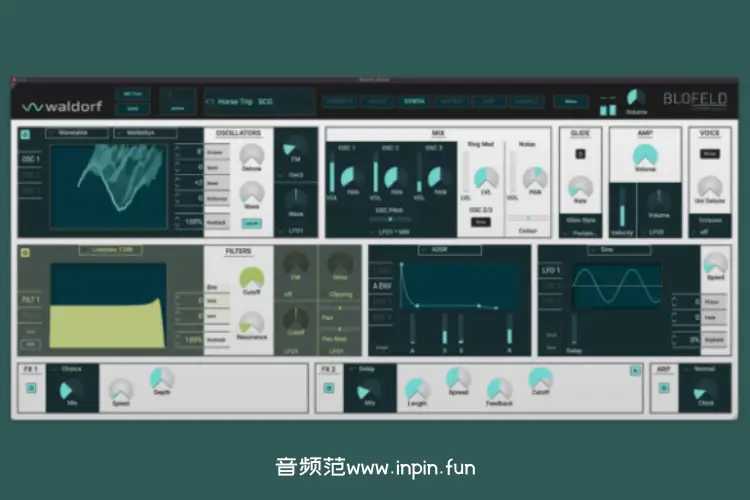Click the Ring Mod LVL knob

point(486,178)
